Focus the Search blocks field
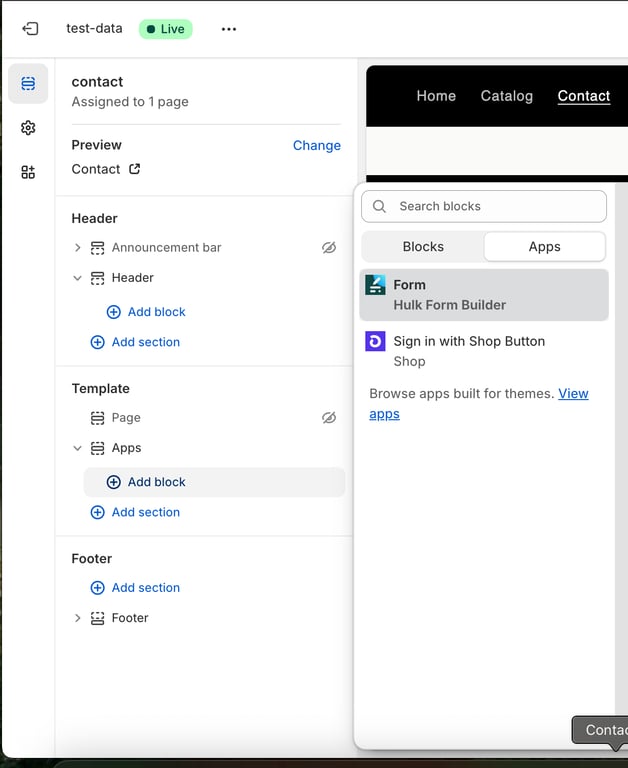628x768 pixels. pyautogui.click(x=484, y=206)
